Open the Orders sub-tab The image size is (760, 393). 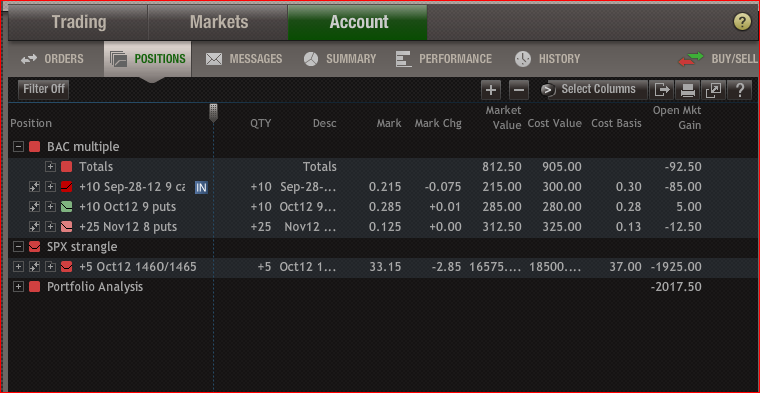(52, 59)
